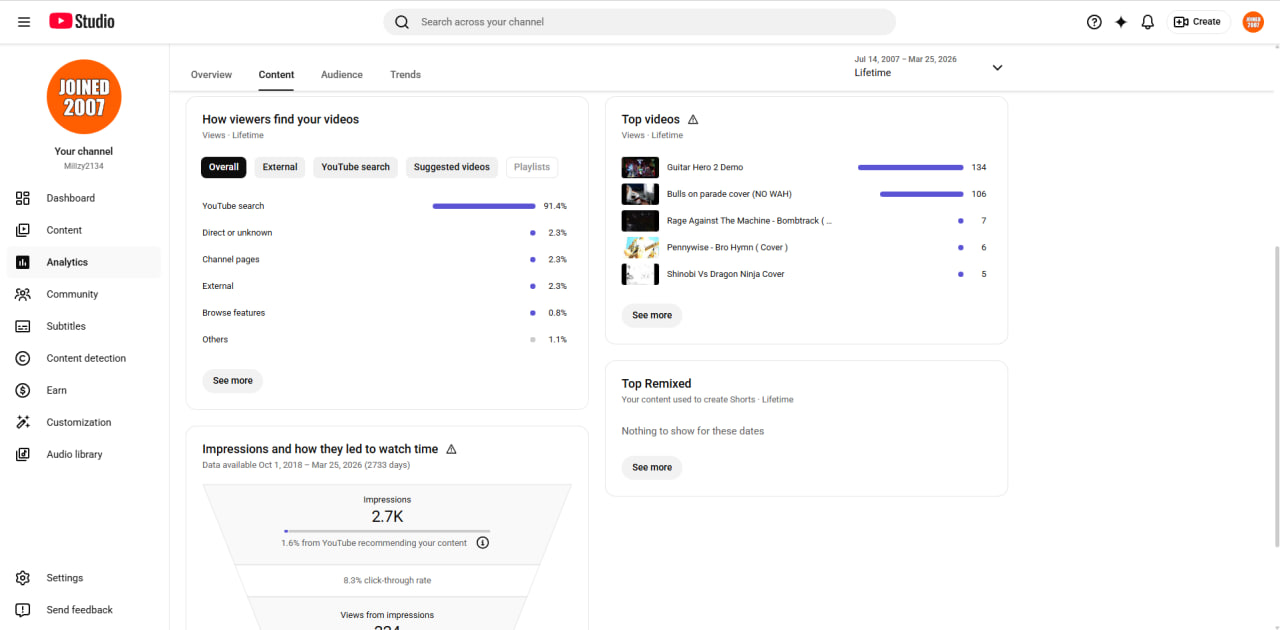The height and width of the screenshot is (630, 1280).
Task: Click the Pennywise - Bro Hymn title
Action: pos(727,247)
